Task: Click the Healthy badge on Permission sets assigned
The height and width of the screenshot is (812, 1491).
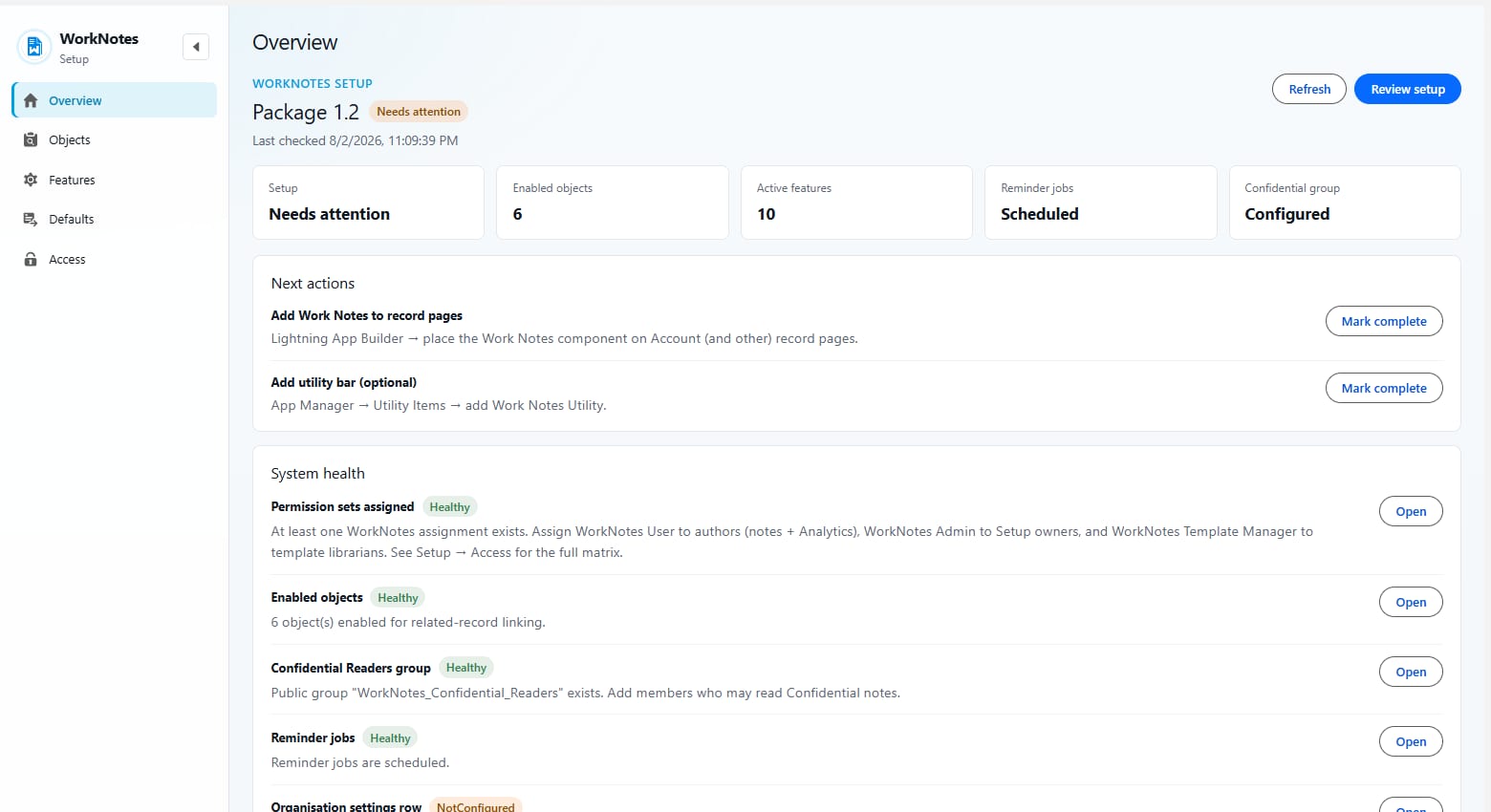Action: (449, 507)
